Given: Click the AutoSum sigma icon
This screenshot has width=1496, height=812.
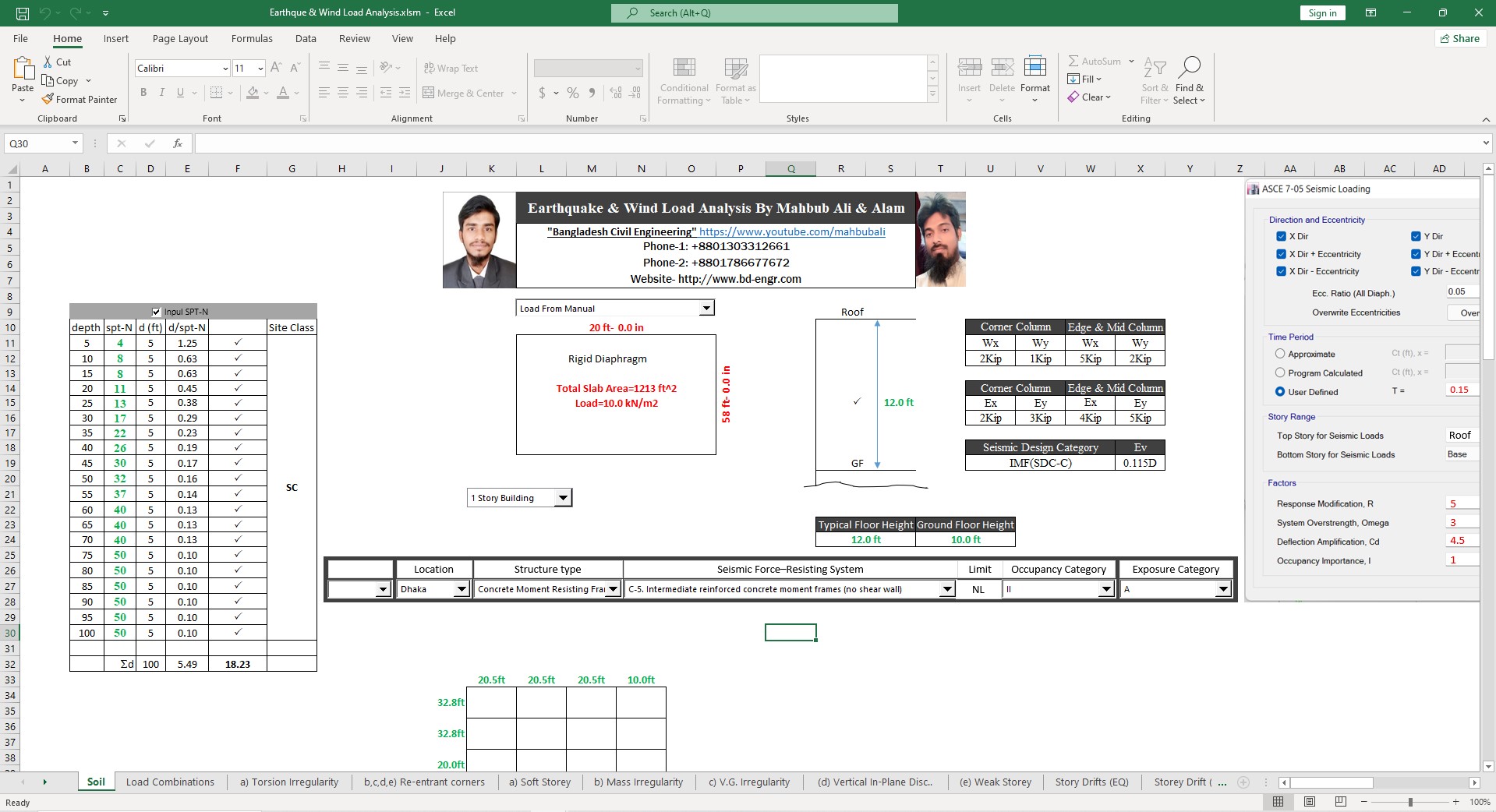Looking at the screenshot, I should 1073,62.
